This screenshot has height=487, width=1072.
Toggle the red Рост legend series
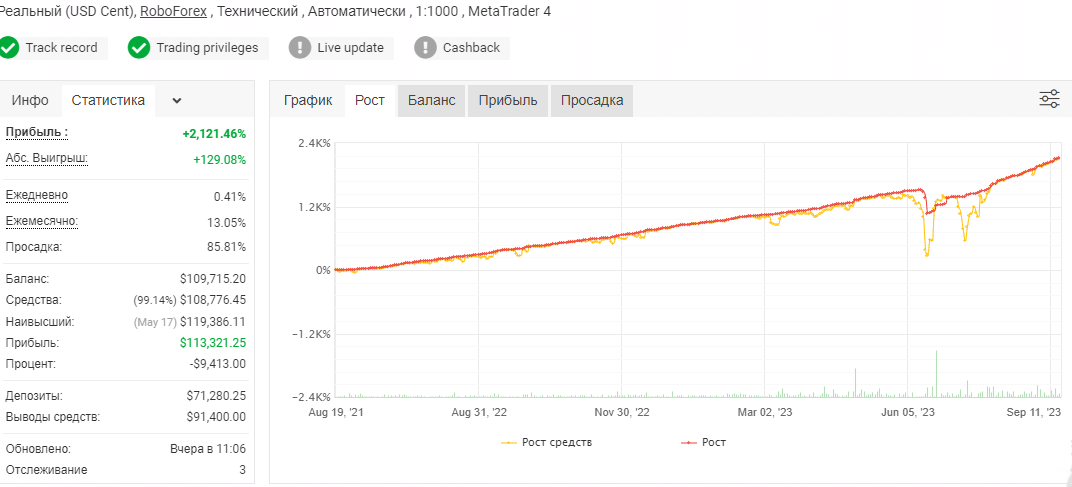click(704, 443)
